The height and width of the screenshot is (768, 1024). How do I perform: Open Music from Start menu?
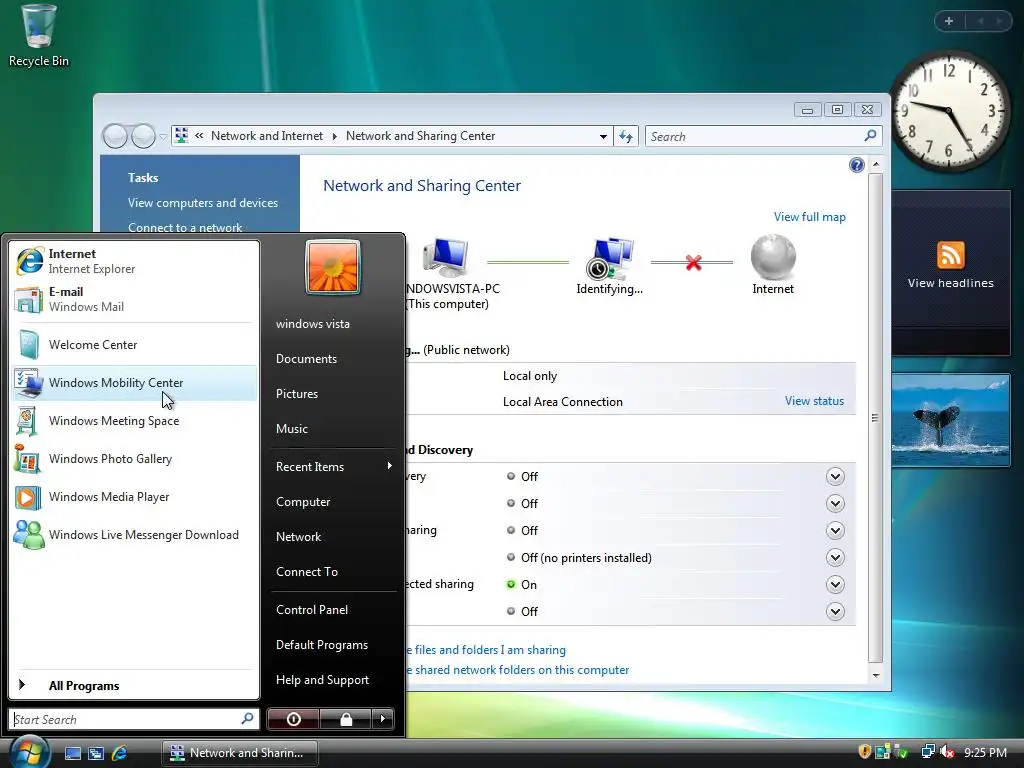coord(292,429)
